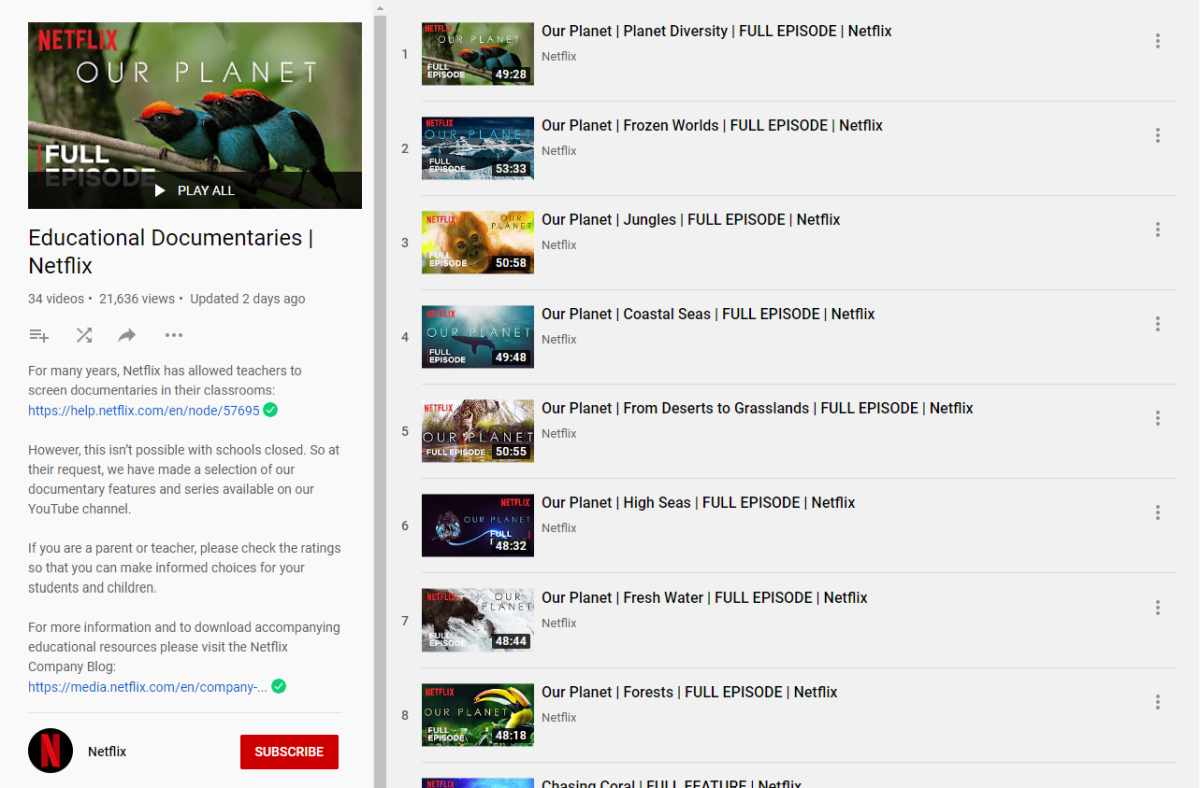
Task: Open options menu for Forests video
Action: [1157, 701]
